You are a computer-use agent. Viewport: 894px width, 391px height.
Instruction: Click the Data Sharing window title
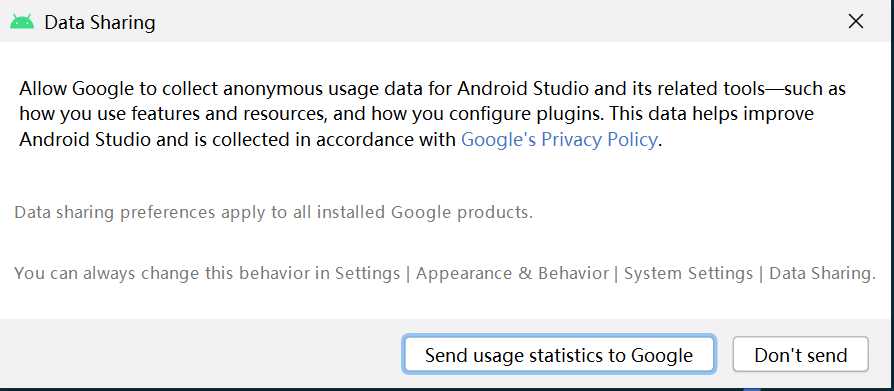pos(100,22)
